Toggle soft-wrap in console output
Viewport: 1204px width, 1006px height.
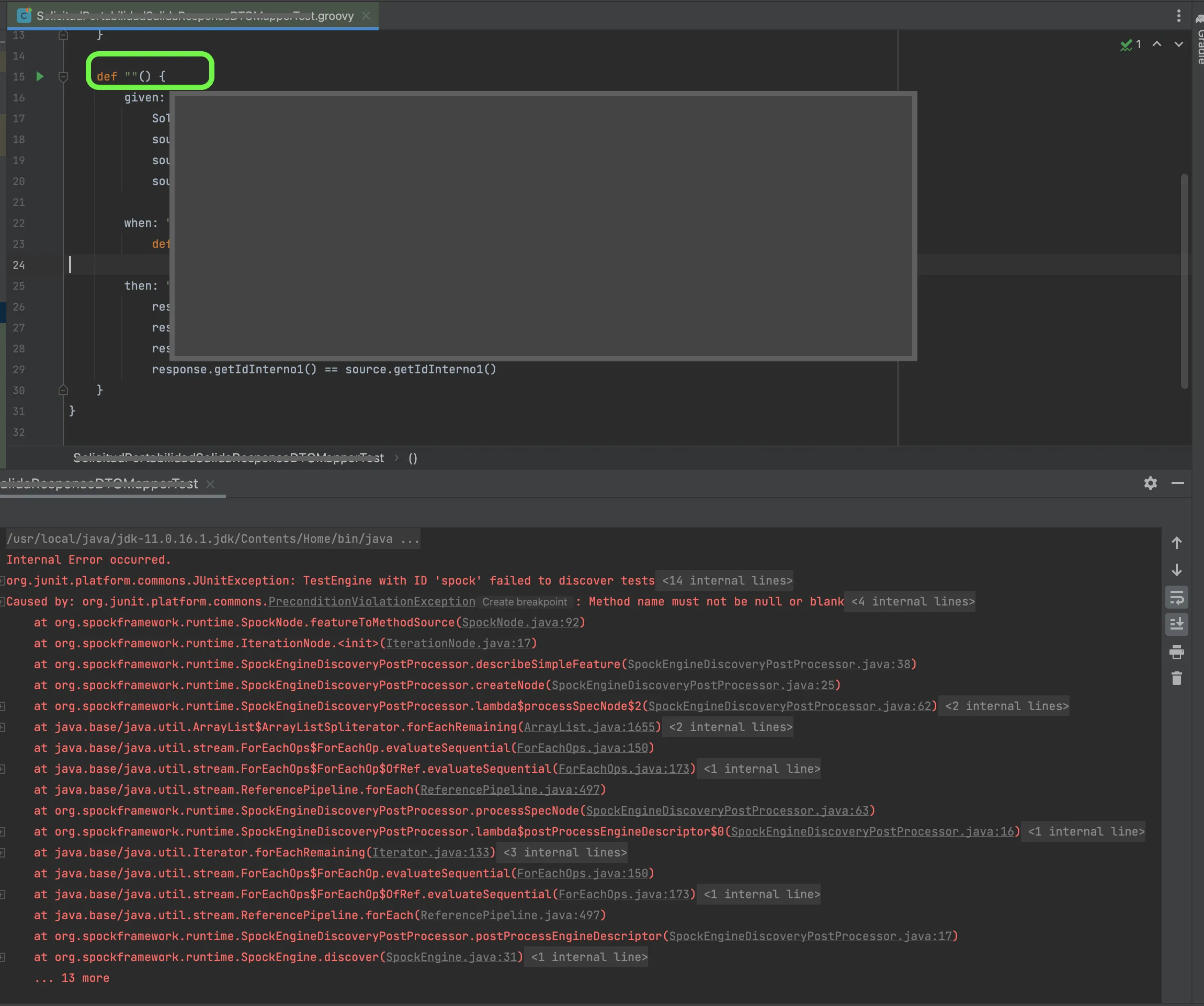pyautogui.click(x=1176, y=598)
